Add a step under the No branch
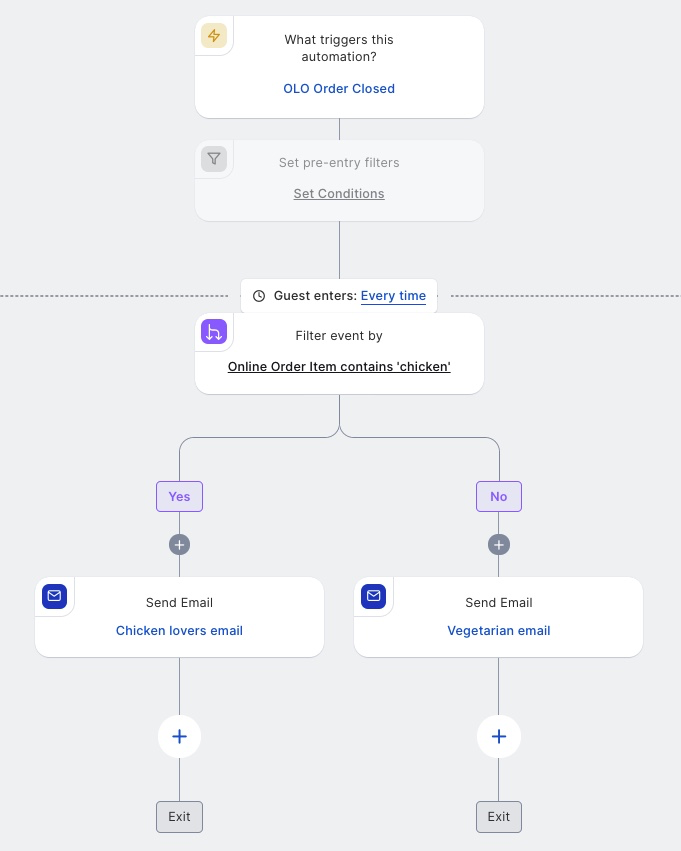681x851 pixels. 499,544
